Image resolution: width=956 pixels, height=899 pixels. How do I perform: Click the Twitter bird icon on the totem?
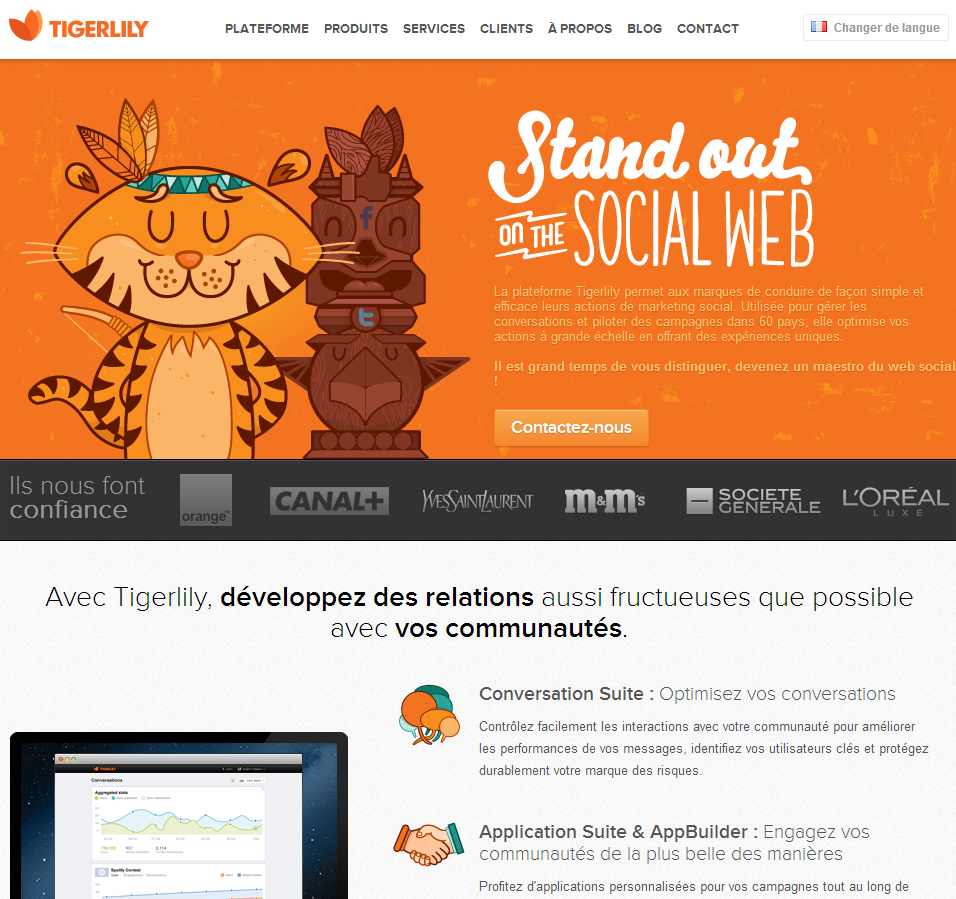tap(366, 317)
